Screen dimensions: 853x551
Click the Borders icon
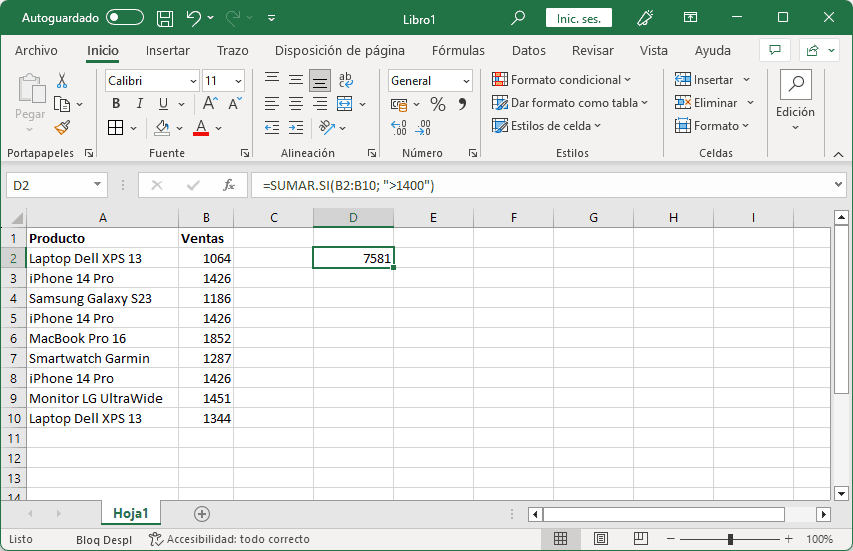[x=115, y=128]
